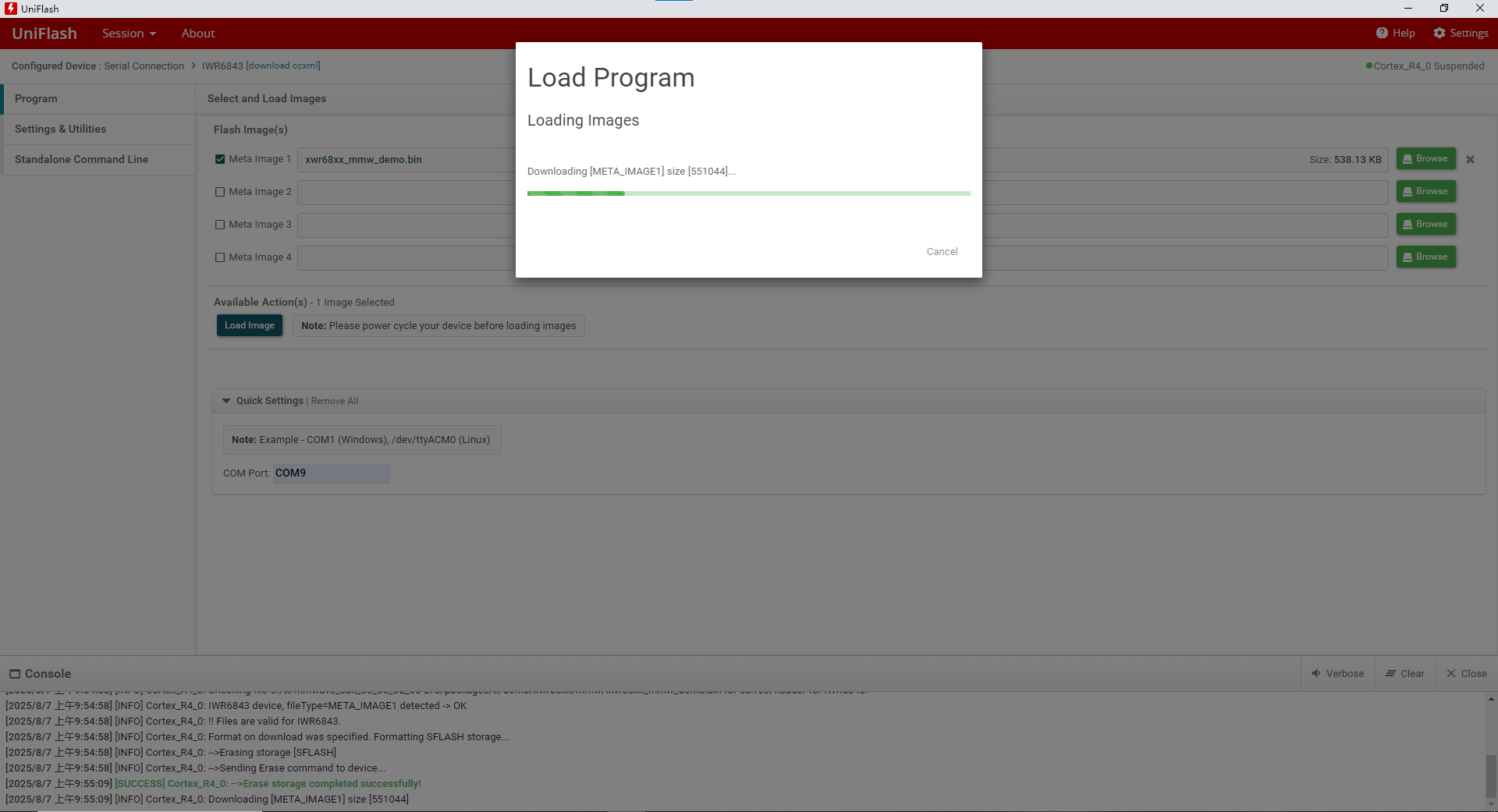Click the COM Port input field
The image size is (1498, 812).
click(x=332, y=473)
